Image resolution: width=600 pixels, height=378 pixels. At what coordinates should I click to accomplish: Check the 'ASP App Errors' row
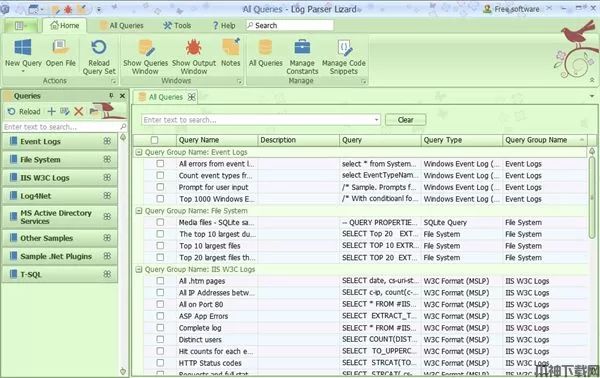pyautogui.click(x=160, y=316)
